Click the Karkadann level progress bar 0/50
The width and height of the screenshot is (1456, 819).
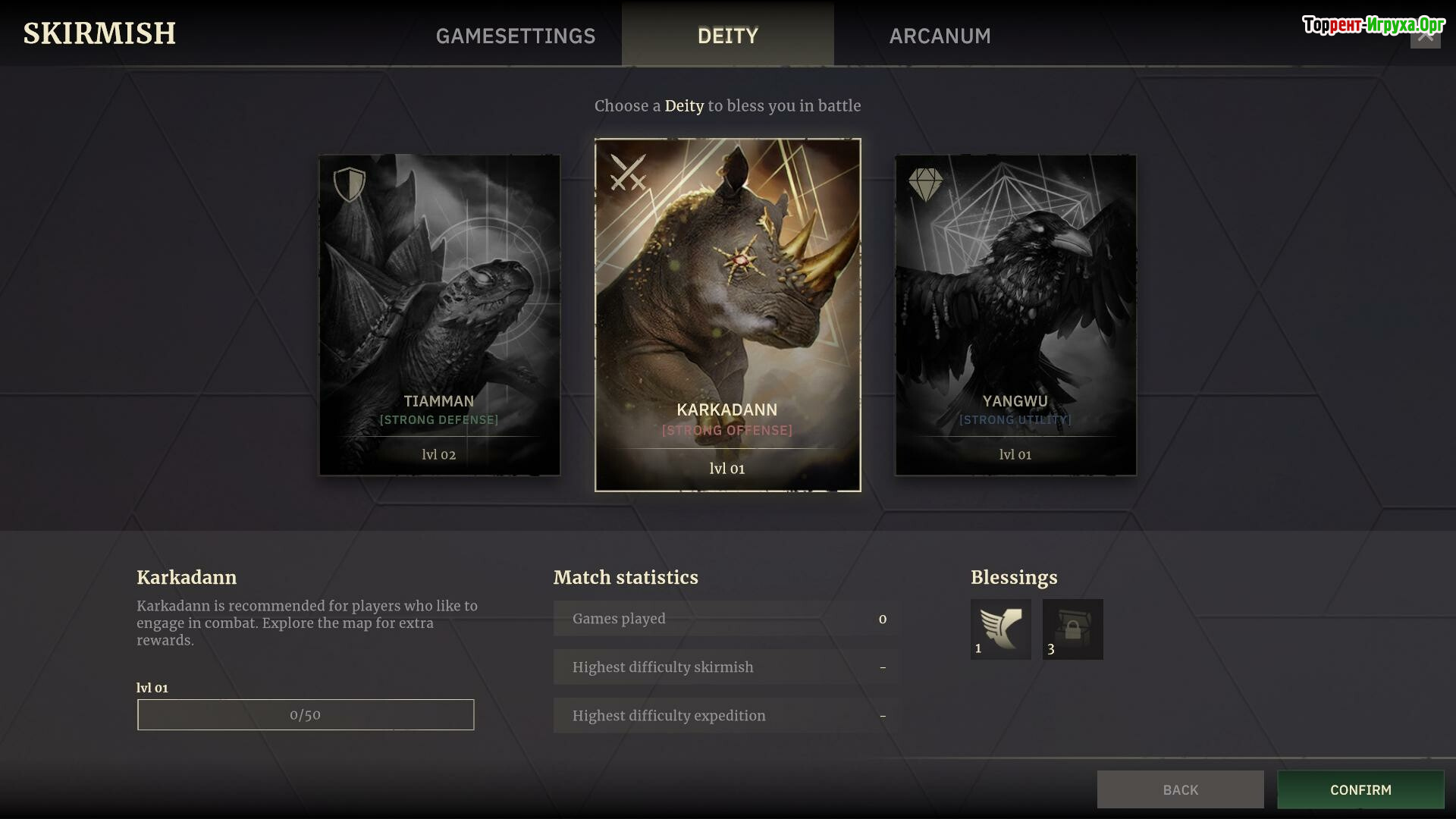click(x=306, y=714)
